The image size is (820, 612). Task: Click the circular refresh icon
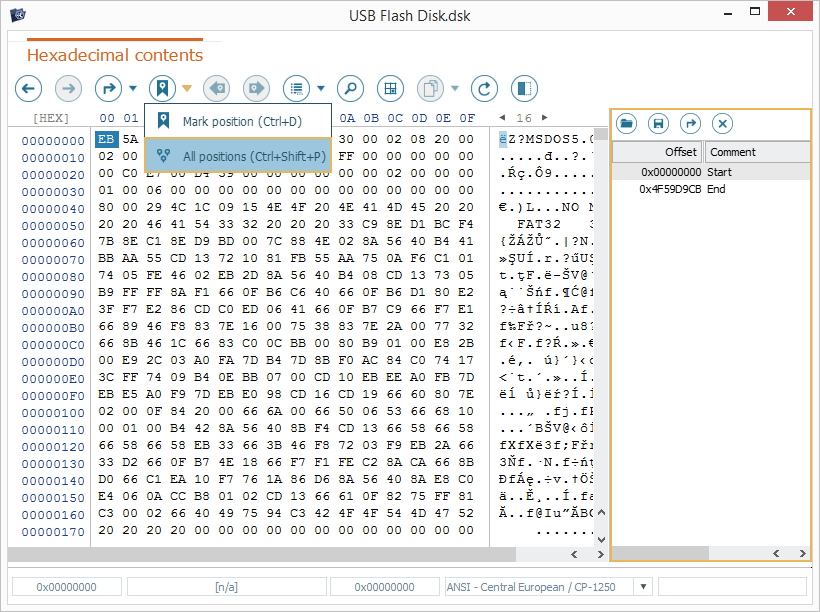(484, 88)
